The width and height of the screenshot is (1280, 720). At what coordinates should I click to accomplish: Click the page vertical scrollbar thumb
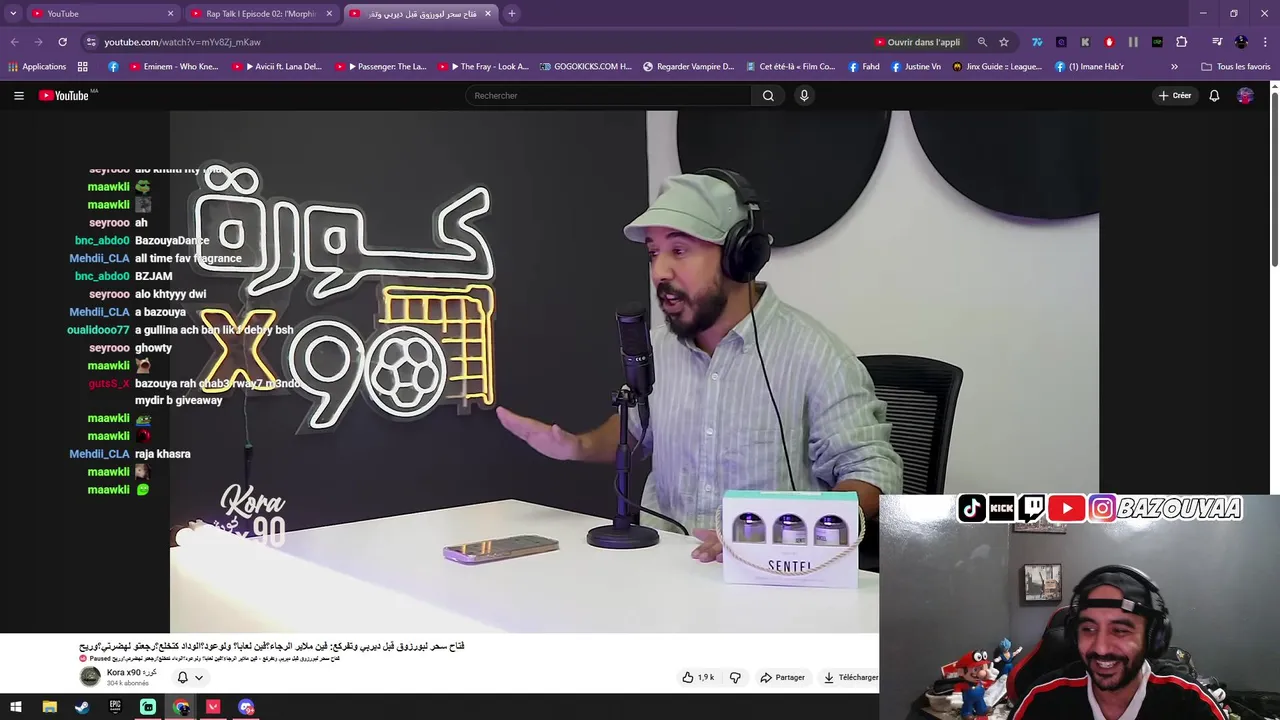1274,180
